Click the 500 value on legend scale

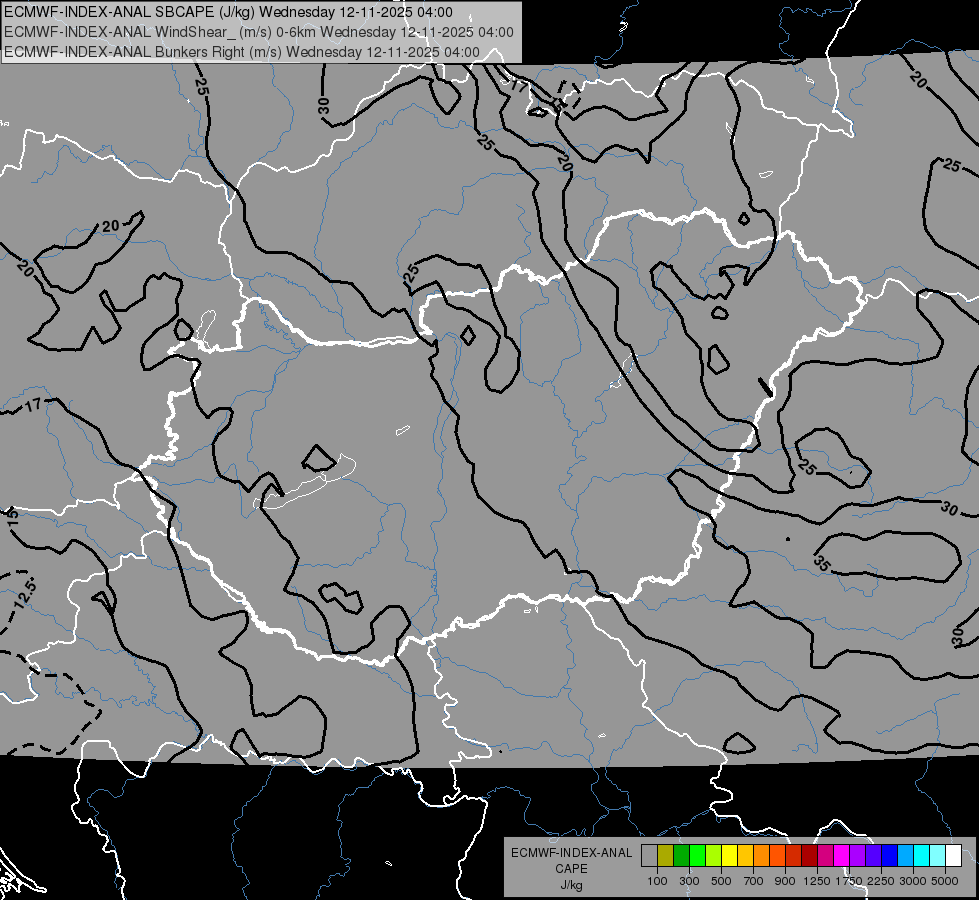click(721, 881)
